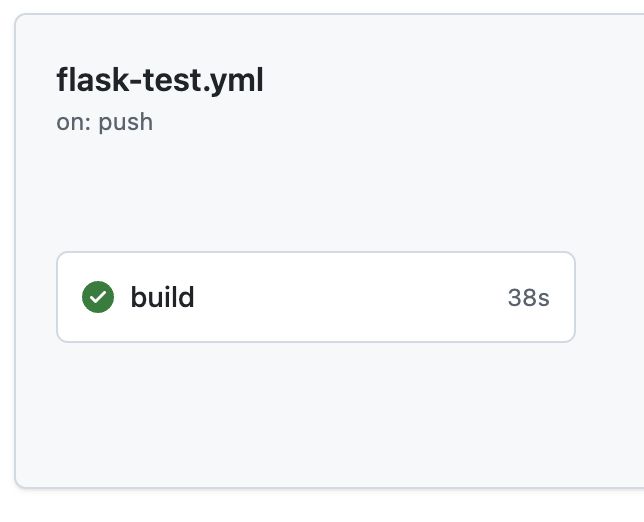Click empty space right of build card
Viewport: 644px width, 522px height.
pos(610,297)
